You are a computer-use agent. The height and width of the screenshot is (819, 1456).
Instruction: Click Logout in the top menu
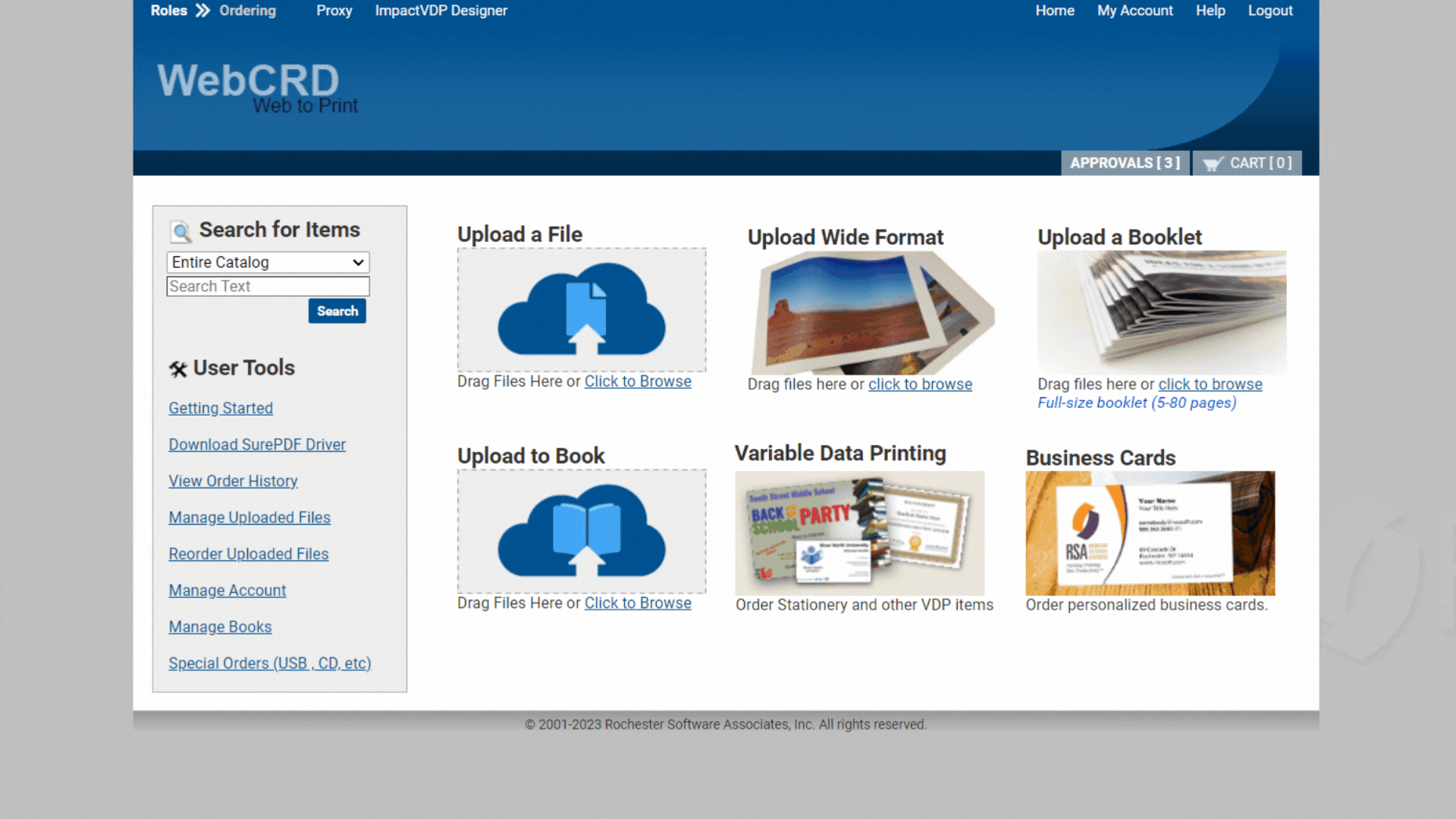[1271, 11]
